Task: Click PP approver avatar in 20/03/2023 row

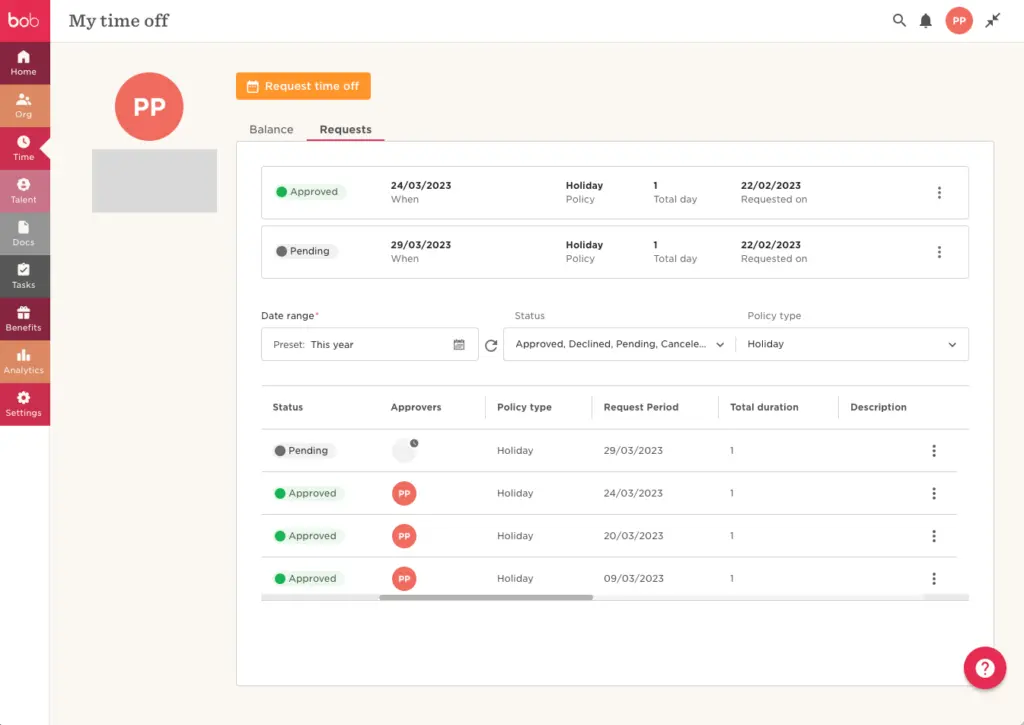Action: point(404,536)
